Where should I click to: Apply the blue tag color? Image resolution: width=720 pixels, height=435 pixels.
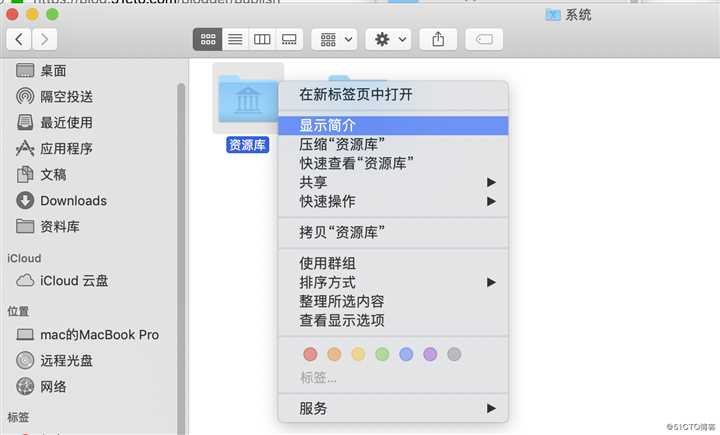(406, 354)
